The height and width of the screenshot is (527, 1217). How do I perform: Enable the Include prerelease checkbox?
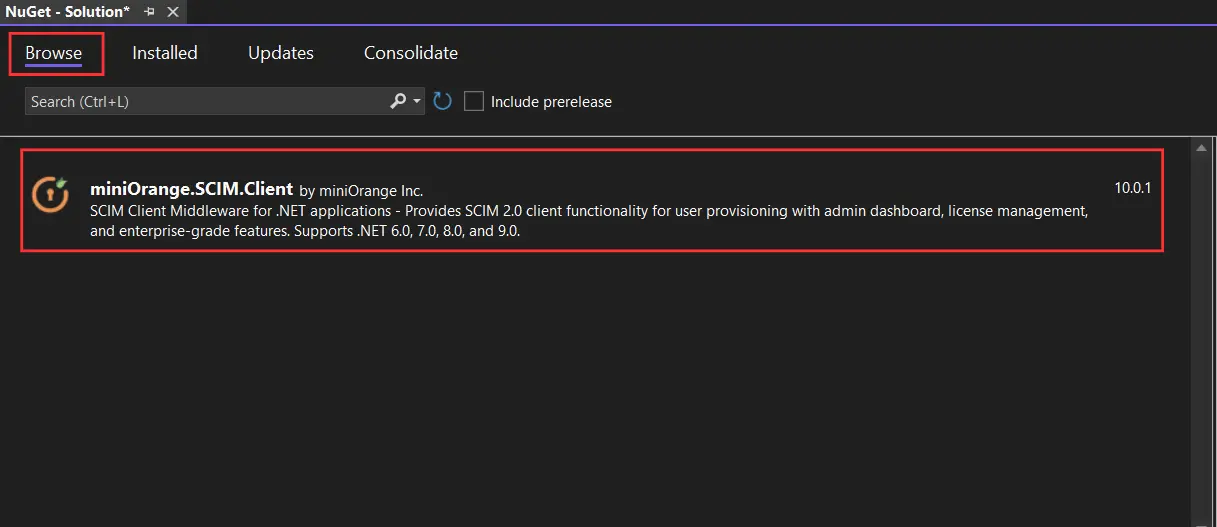[x=474, y=101]
